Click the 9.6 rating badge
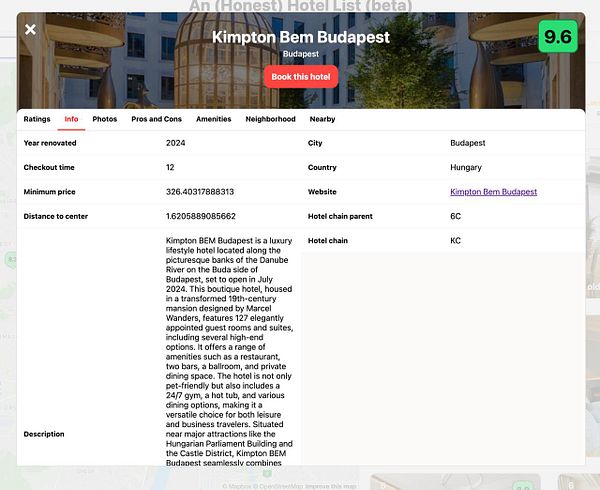 558,36
